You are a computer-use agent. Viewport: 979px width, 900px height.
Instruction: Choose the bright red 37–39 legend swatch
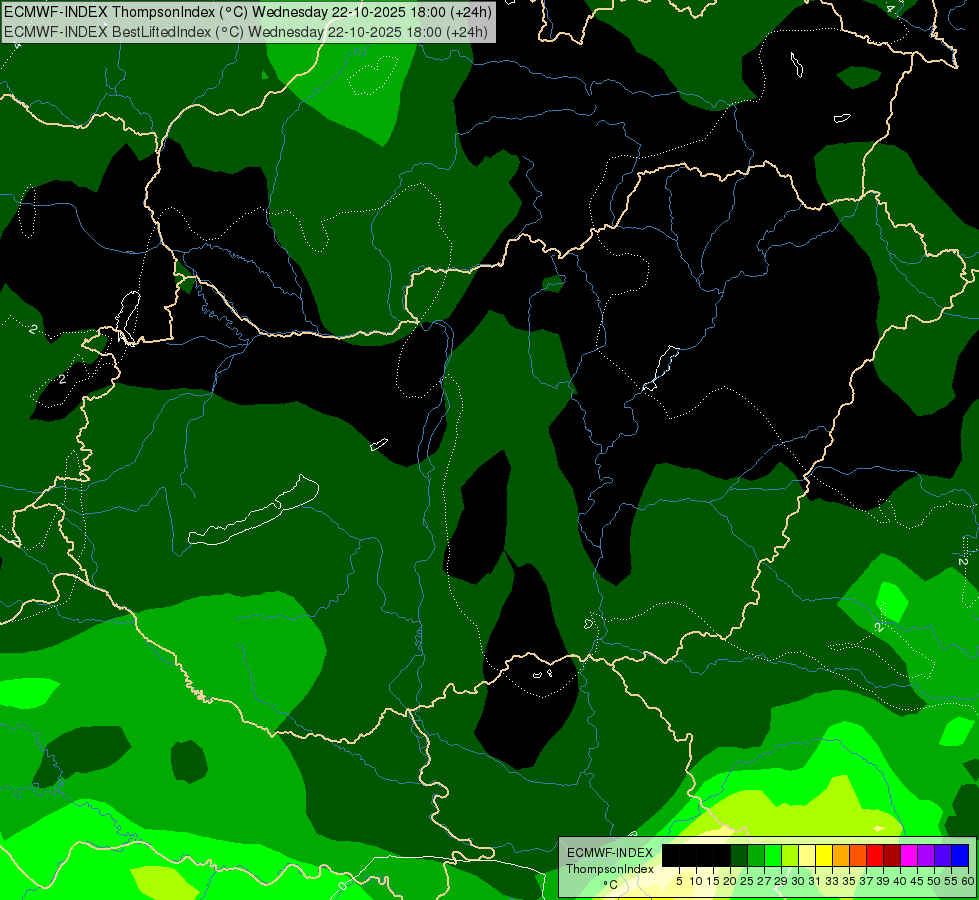pyautogui.click(x=875, y=855)
